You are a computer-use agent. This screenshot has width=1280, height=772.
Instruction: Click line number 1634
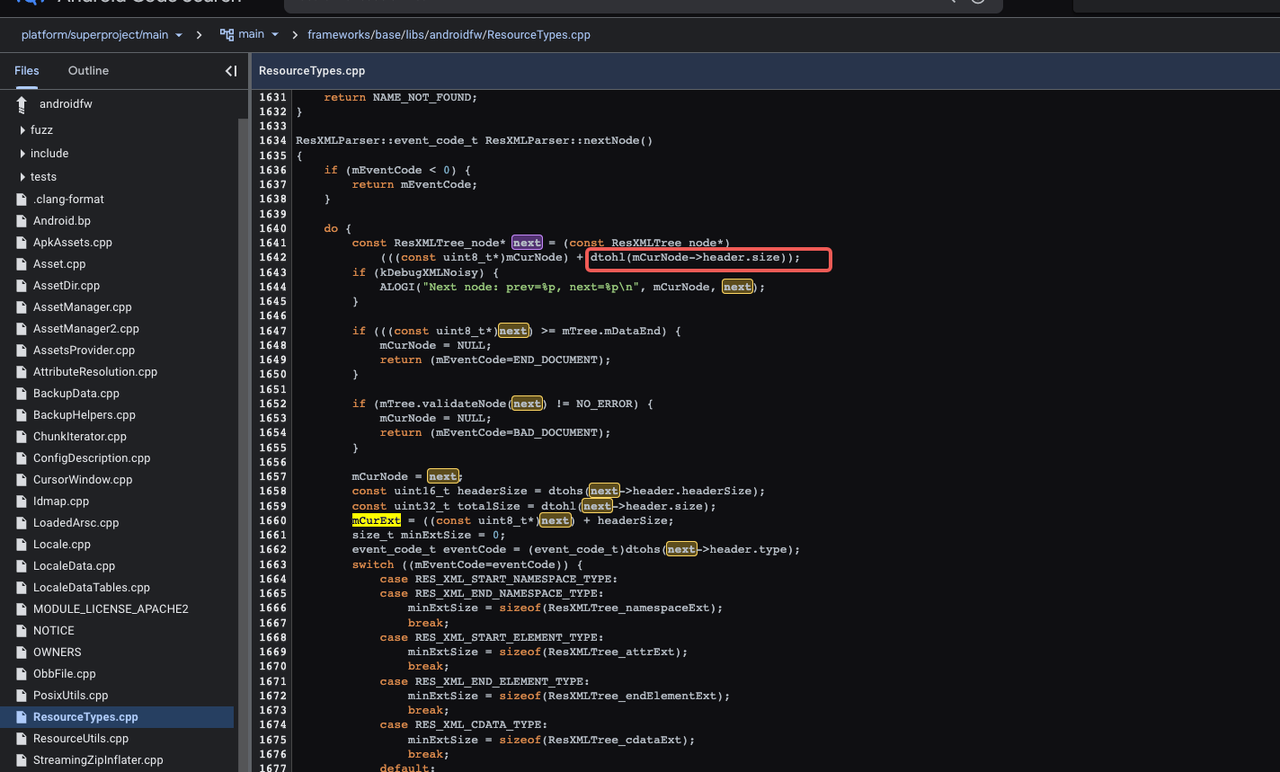pos(272,141)
